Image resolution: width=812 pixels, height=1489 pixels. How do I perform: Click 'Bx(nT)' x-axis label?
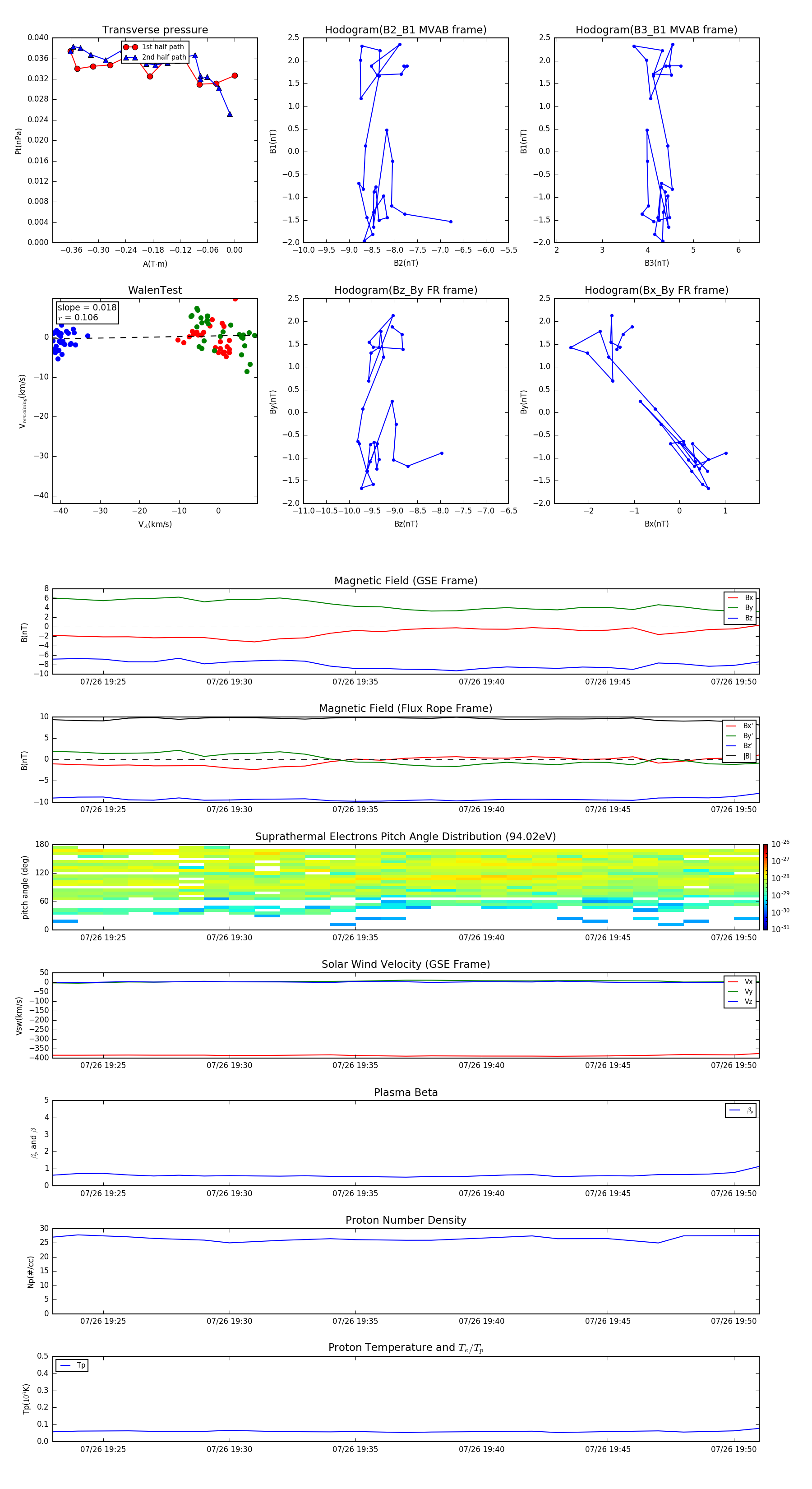tap(656, 524)
